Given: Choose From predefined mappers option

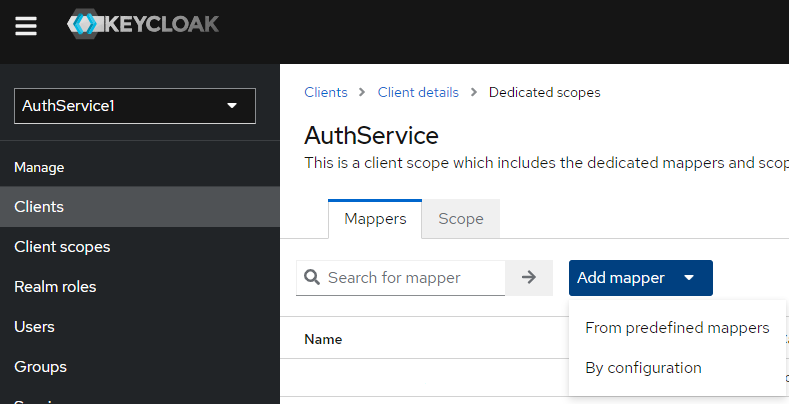Looking at the screenshot, I should (677, 328).
